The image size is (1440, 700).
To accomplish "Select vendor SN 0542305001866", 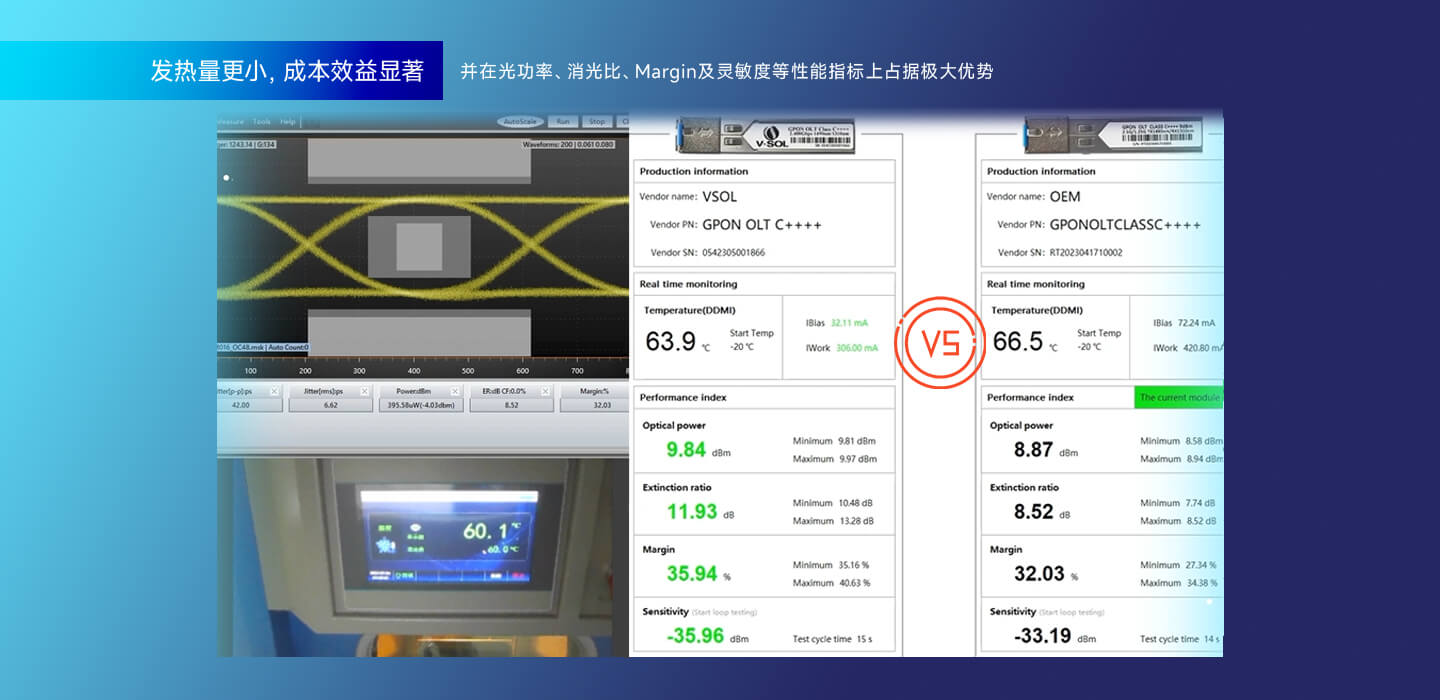I will click(x=733, y=252).
